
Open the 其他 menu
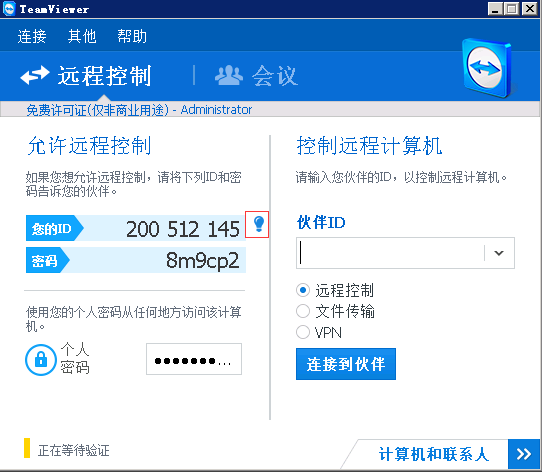[x=82, y=36]
